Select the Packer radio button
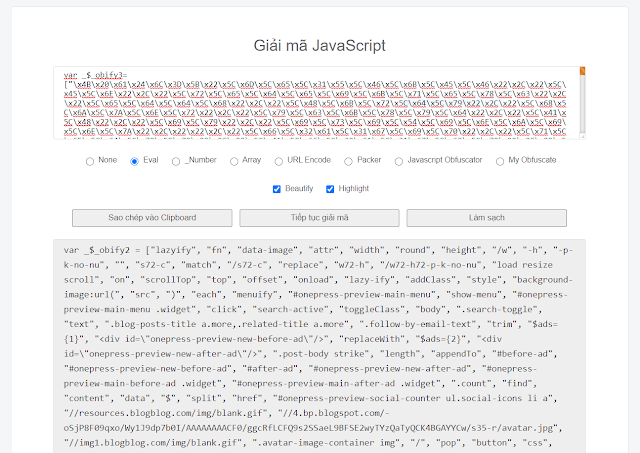This screenshot has height=453, width=640. (348, 162)
